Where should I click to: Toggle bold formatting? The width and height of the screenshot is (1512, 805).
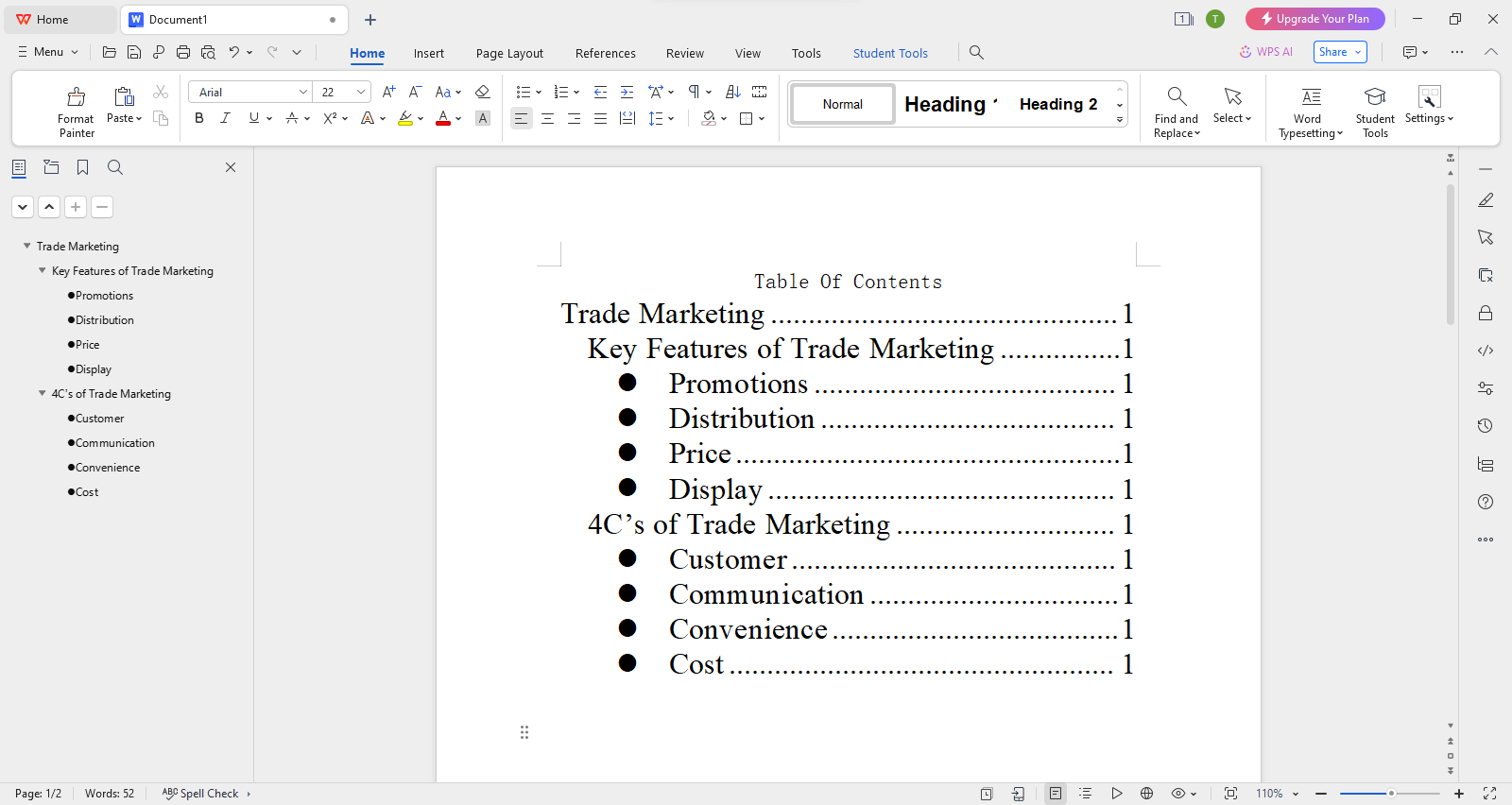[x=198, y=118]
